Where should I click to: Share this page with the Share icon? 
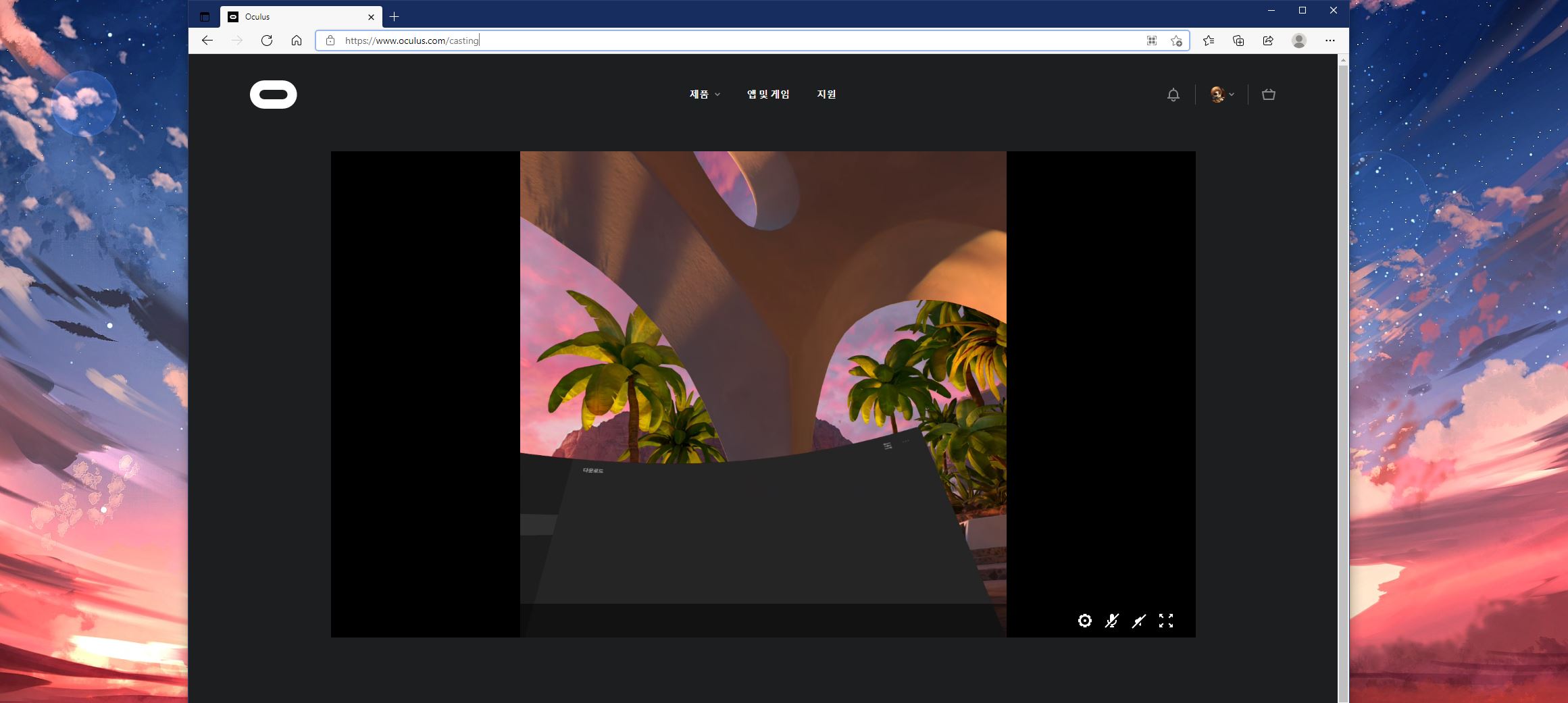point(1268,41)
